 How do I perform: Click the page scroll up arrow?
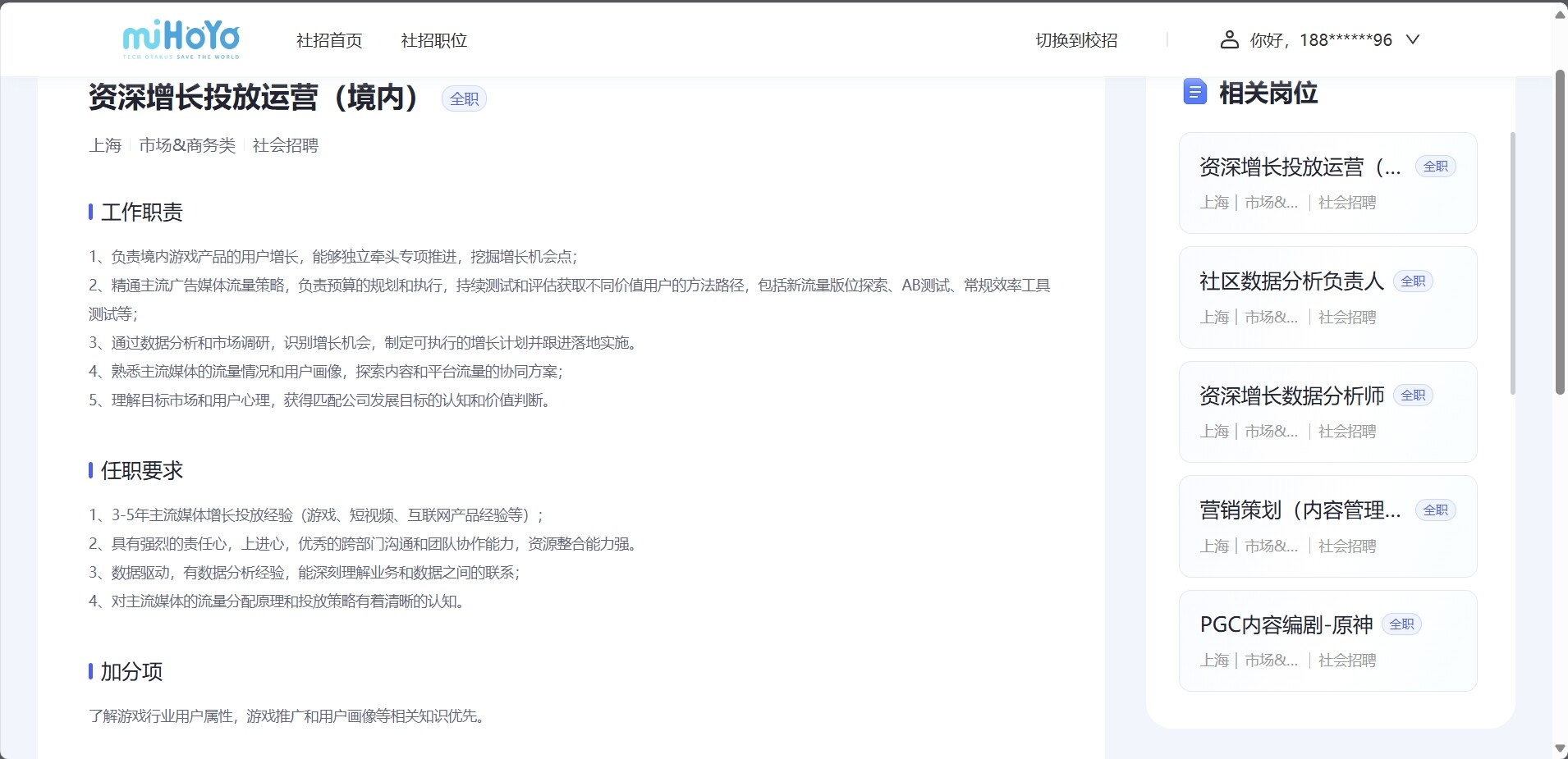tap(1560, 14)
